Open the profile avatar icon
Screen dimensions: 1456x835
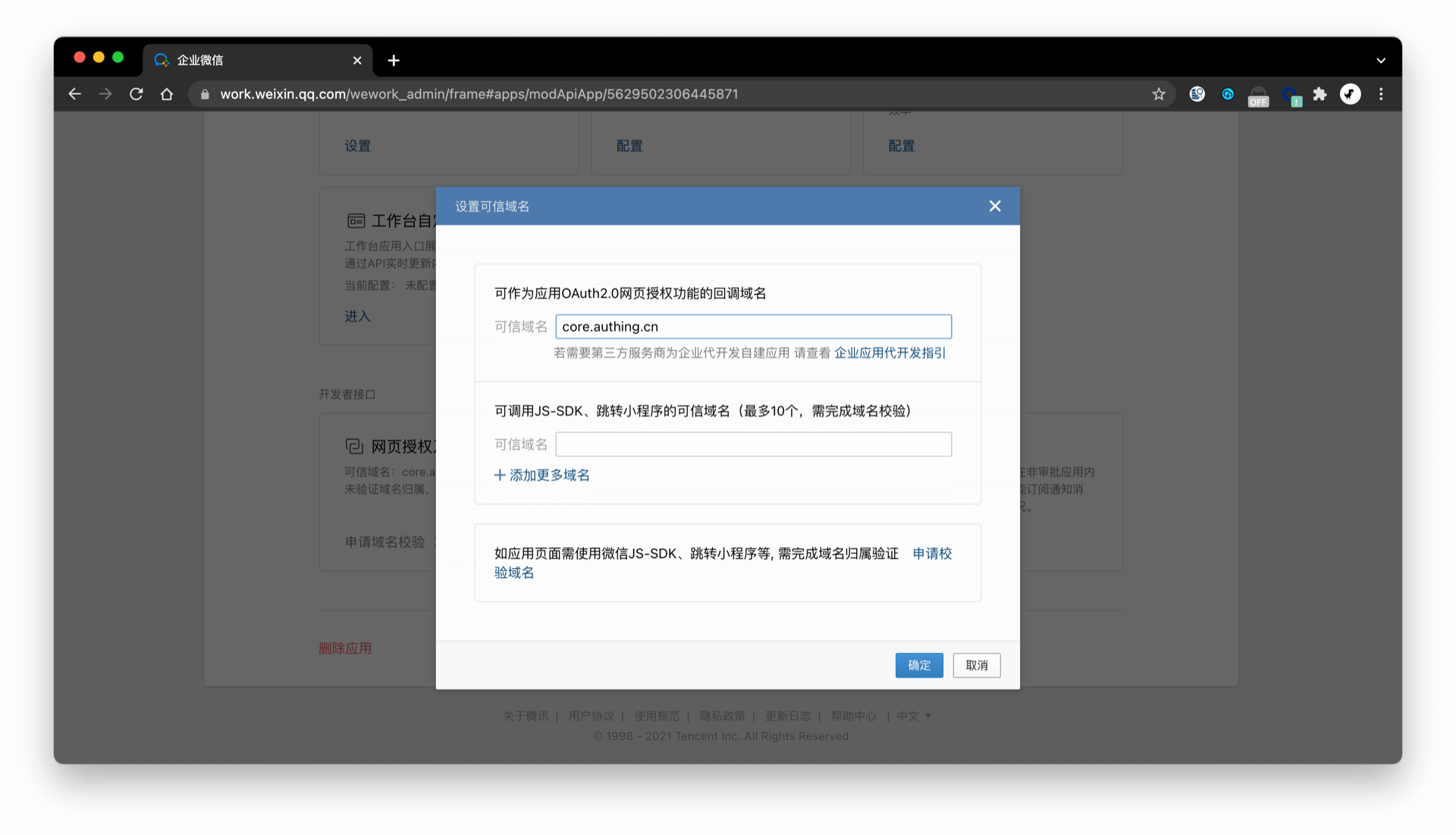[x=1350, y=94]
